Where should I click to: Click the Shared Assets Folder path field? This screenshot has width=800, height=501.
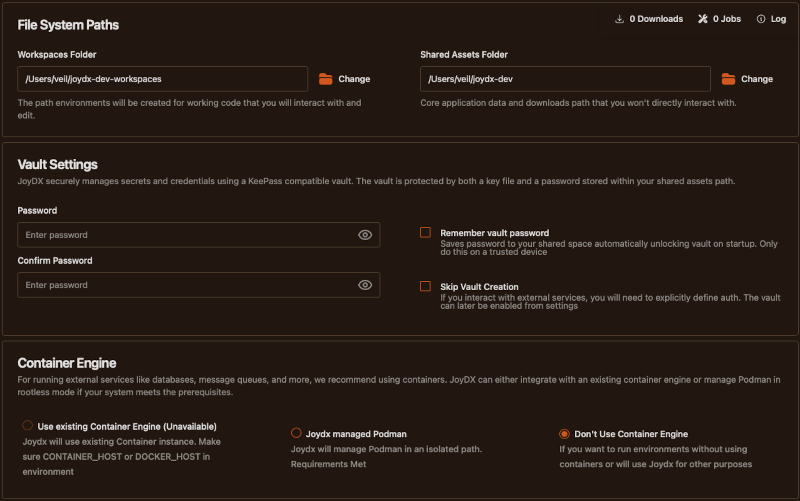tap(565, 79)
